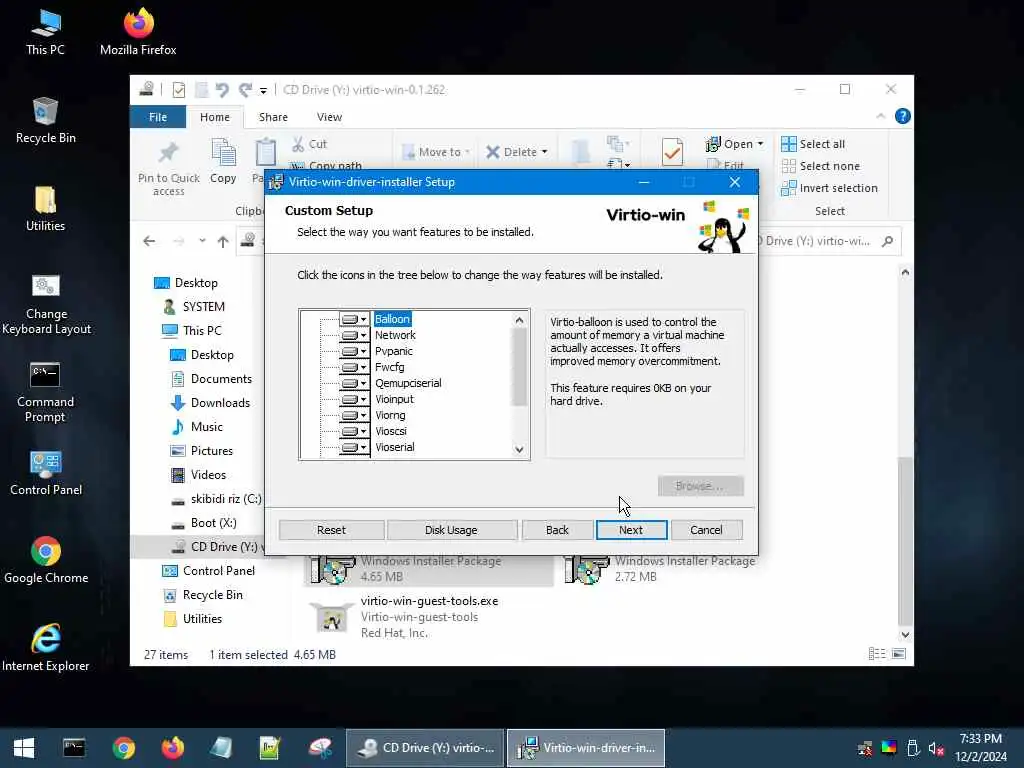Viewport: 1024px width, 768px height.
Task: Select Downloads in the navigation pane
Action: 210,403
